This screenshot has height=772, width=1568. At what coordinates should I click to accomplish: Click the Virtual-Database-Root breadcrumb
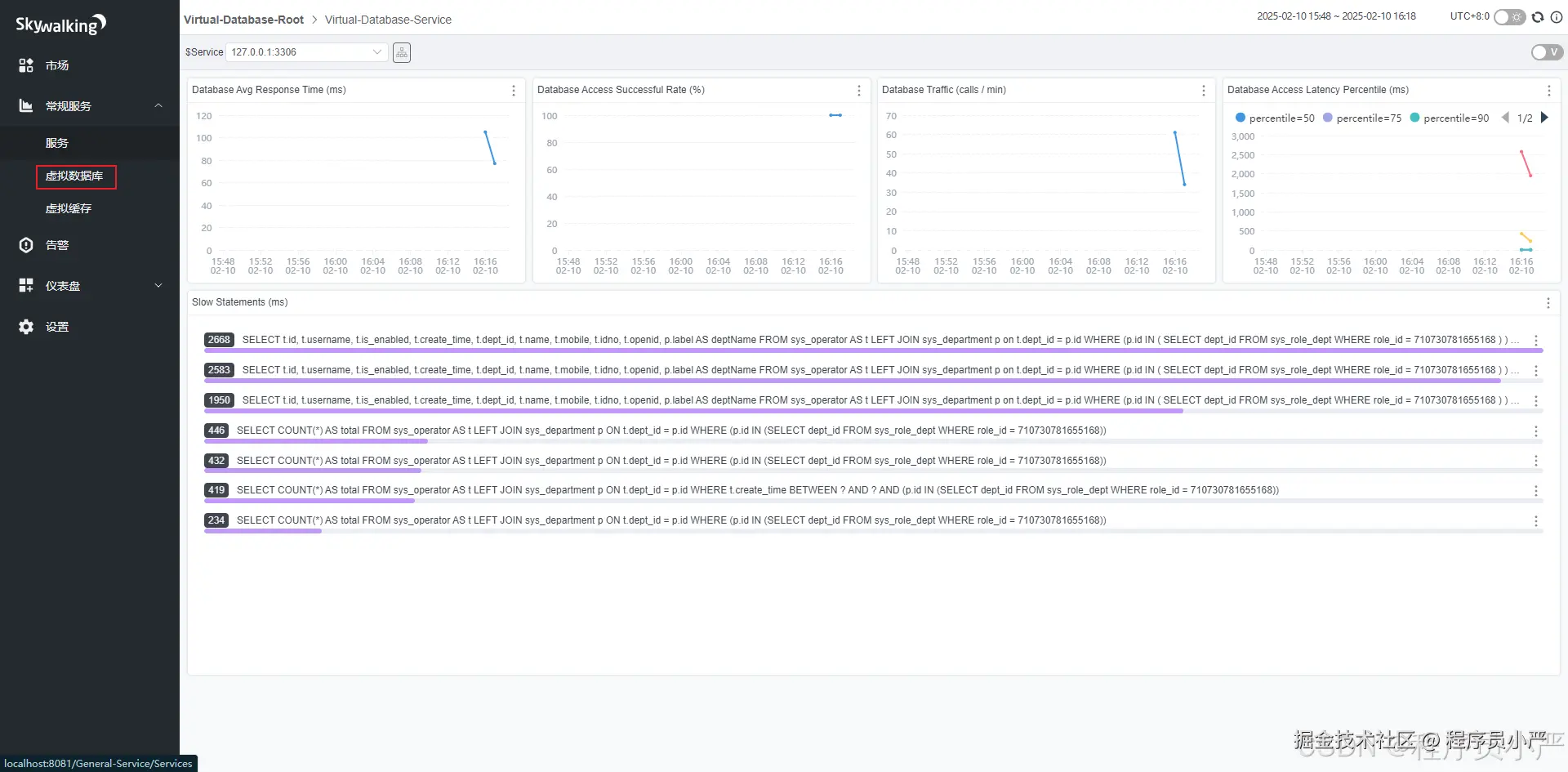243,20
